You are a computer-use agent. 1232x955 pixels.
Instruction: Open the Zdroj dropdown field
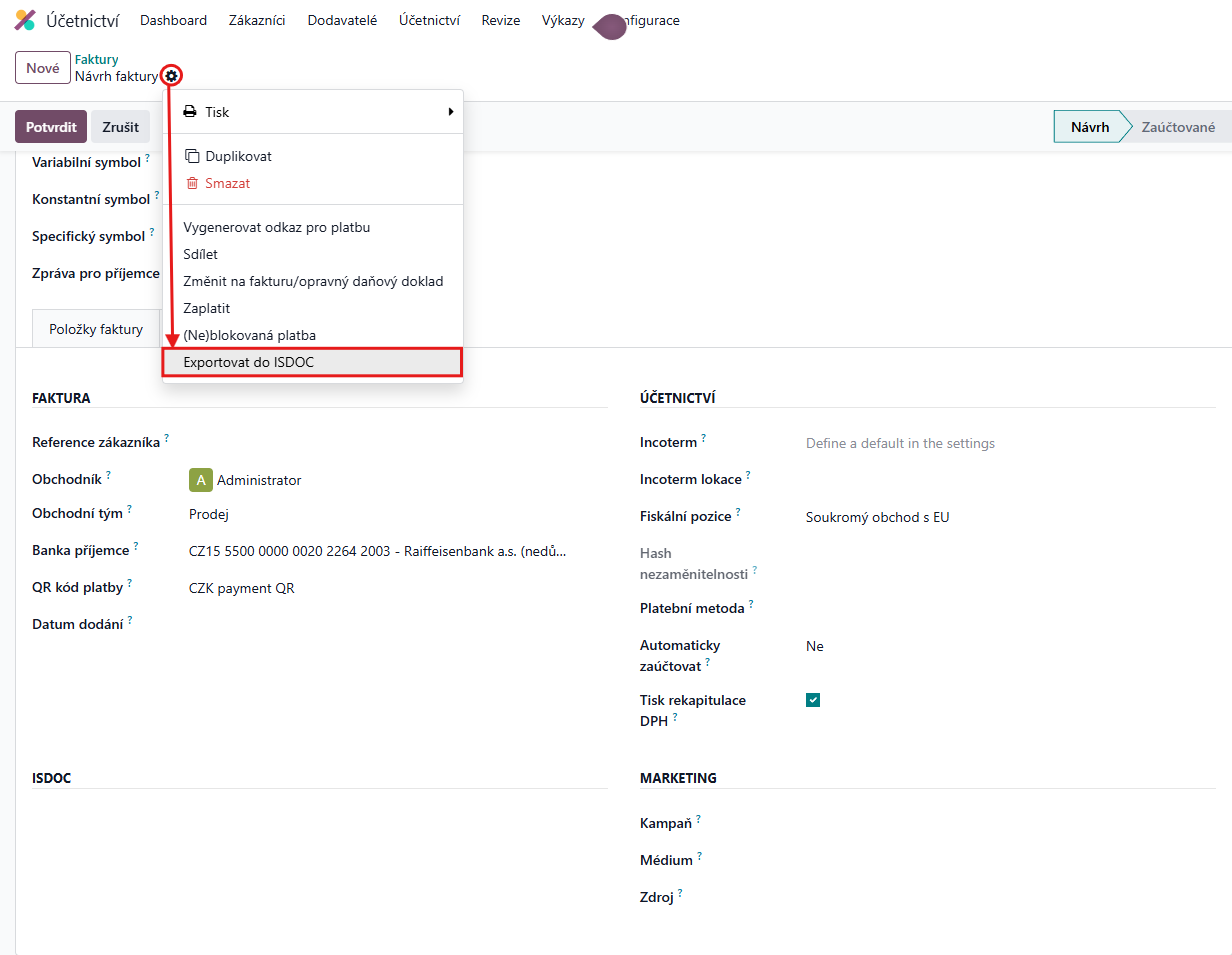[x=1011, y=897]
